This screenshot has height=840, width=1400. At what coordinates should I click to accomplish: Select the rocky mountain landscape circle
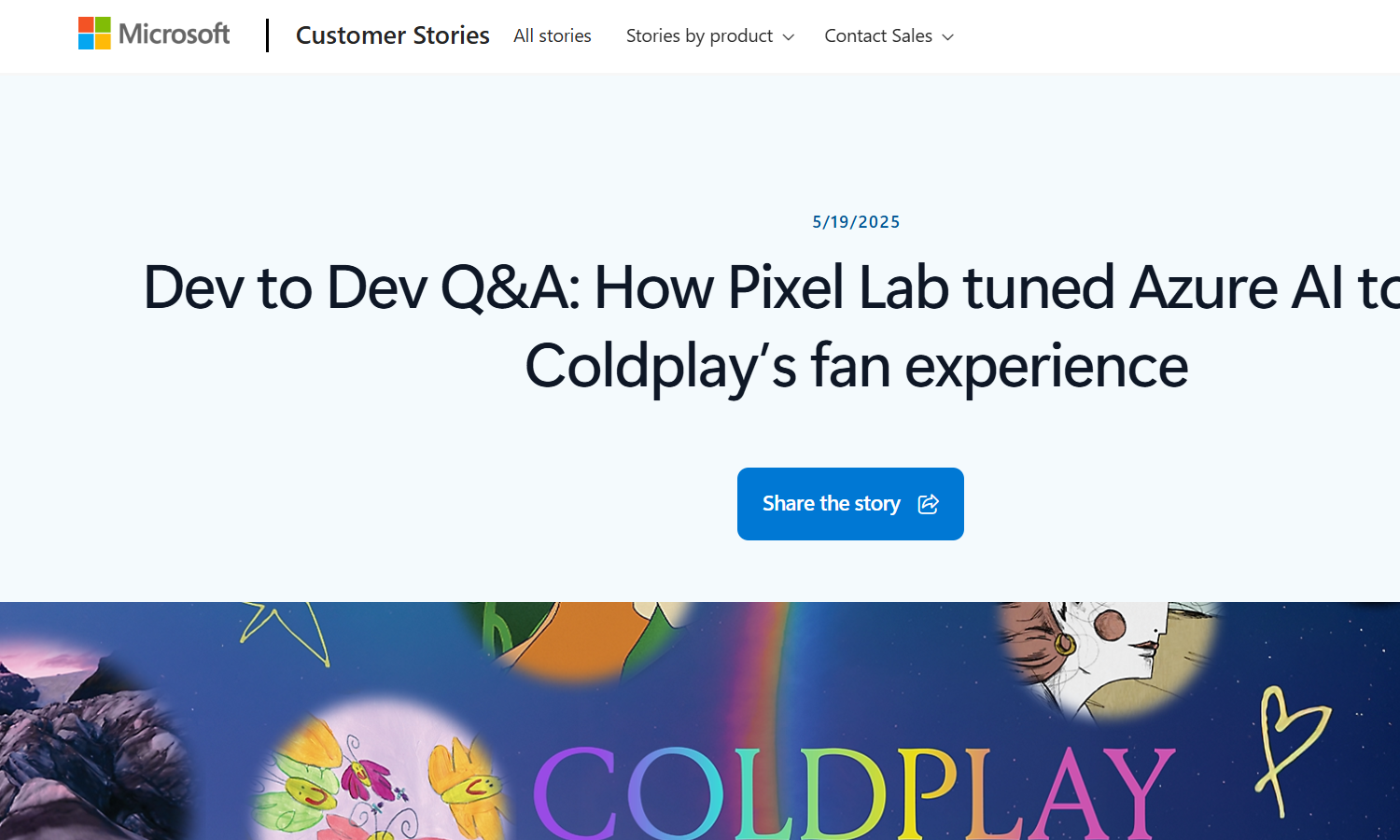[84, 737]
